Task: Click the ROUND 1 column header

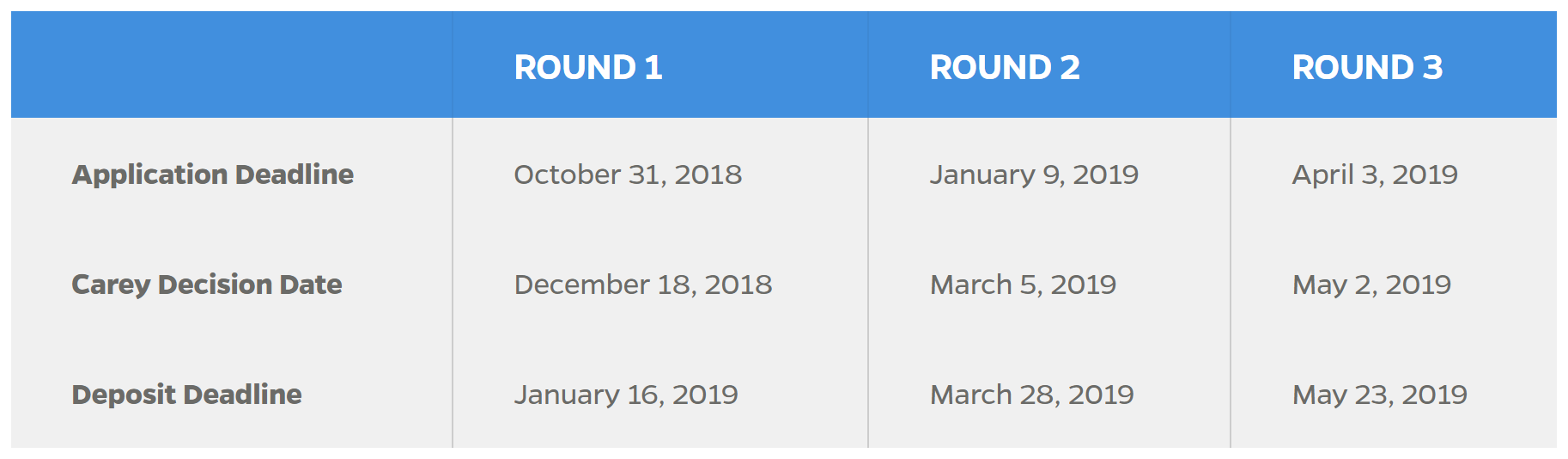Action: point(588,67)
